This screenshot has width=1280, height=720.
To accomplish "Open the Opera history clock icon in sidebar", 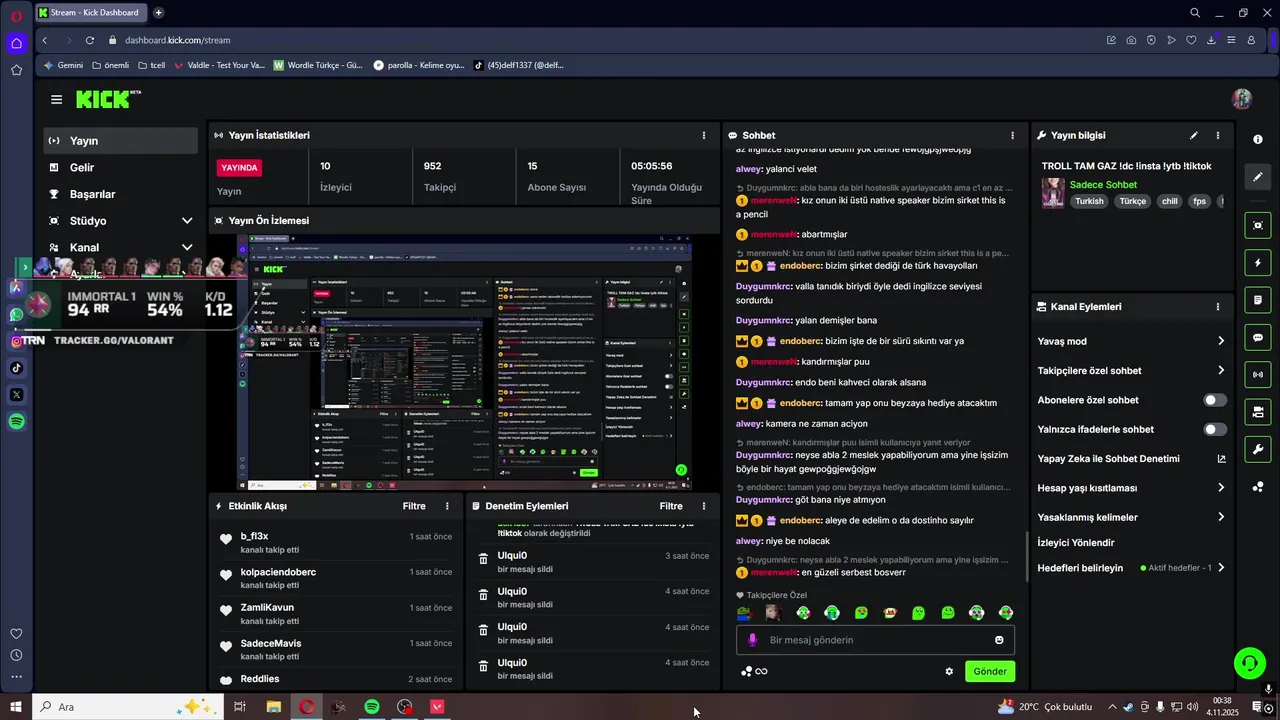I will click(x=16, y=655).
